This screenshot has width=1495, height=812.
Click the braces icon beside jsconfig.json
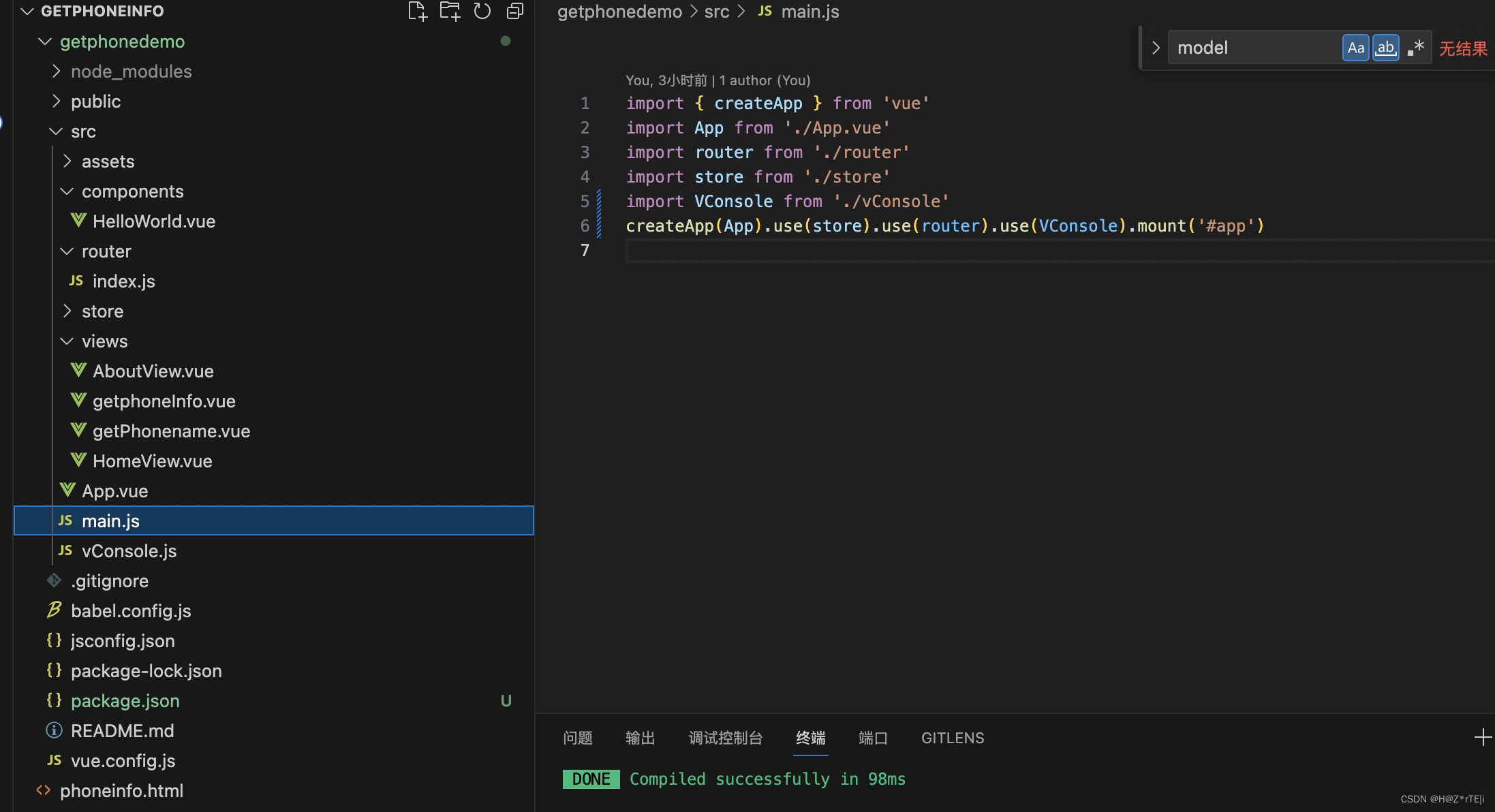coord(54,640)
